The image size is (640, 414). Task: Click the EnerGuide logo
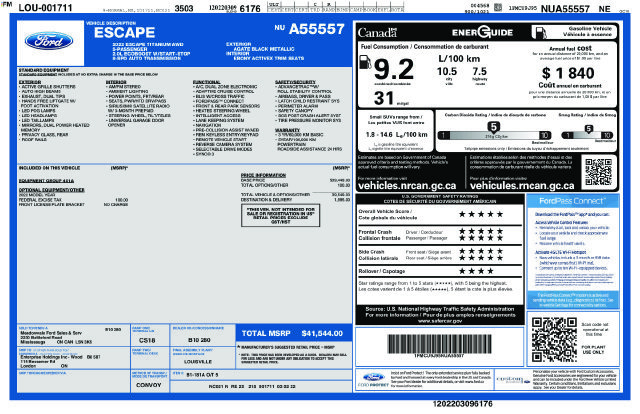tap(482, 32)
